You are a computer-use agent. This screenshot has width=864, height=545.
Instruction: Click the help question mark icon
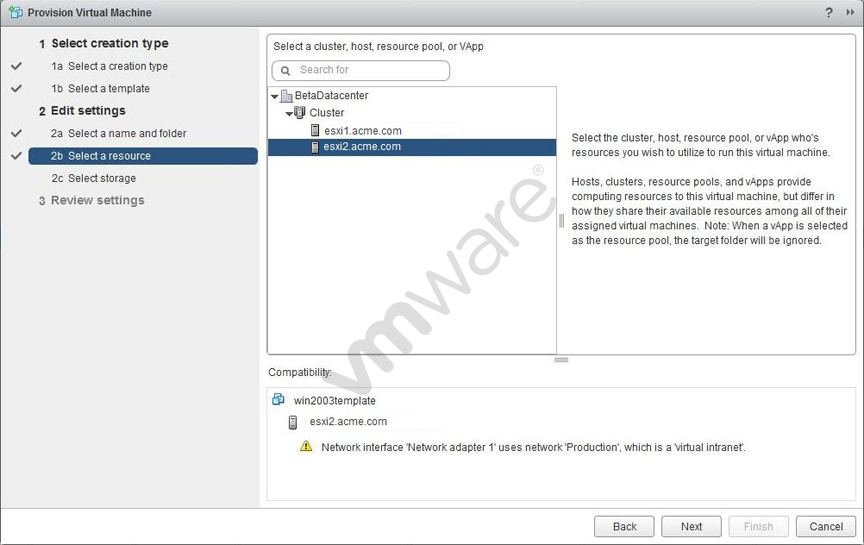coord(829,12)
